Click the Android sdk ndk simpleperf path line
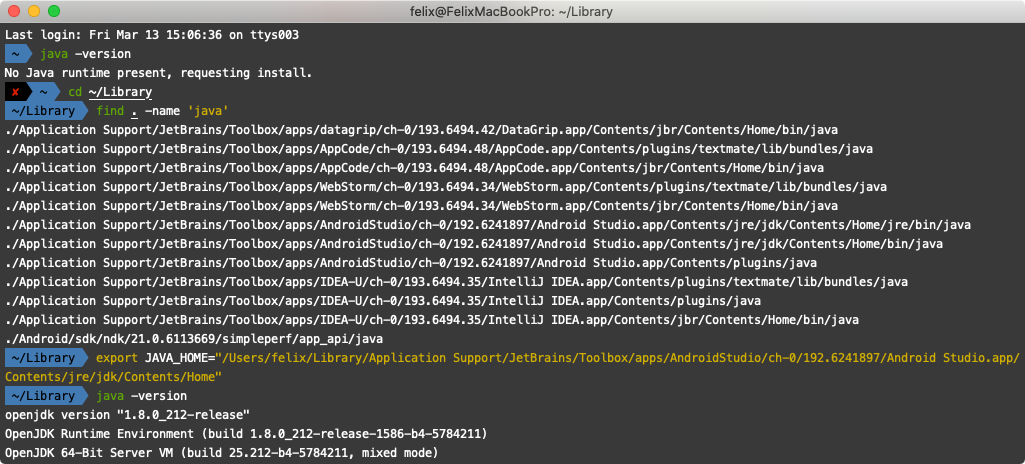 pos(193,339)
